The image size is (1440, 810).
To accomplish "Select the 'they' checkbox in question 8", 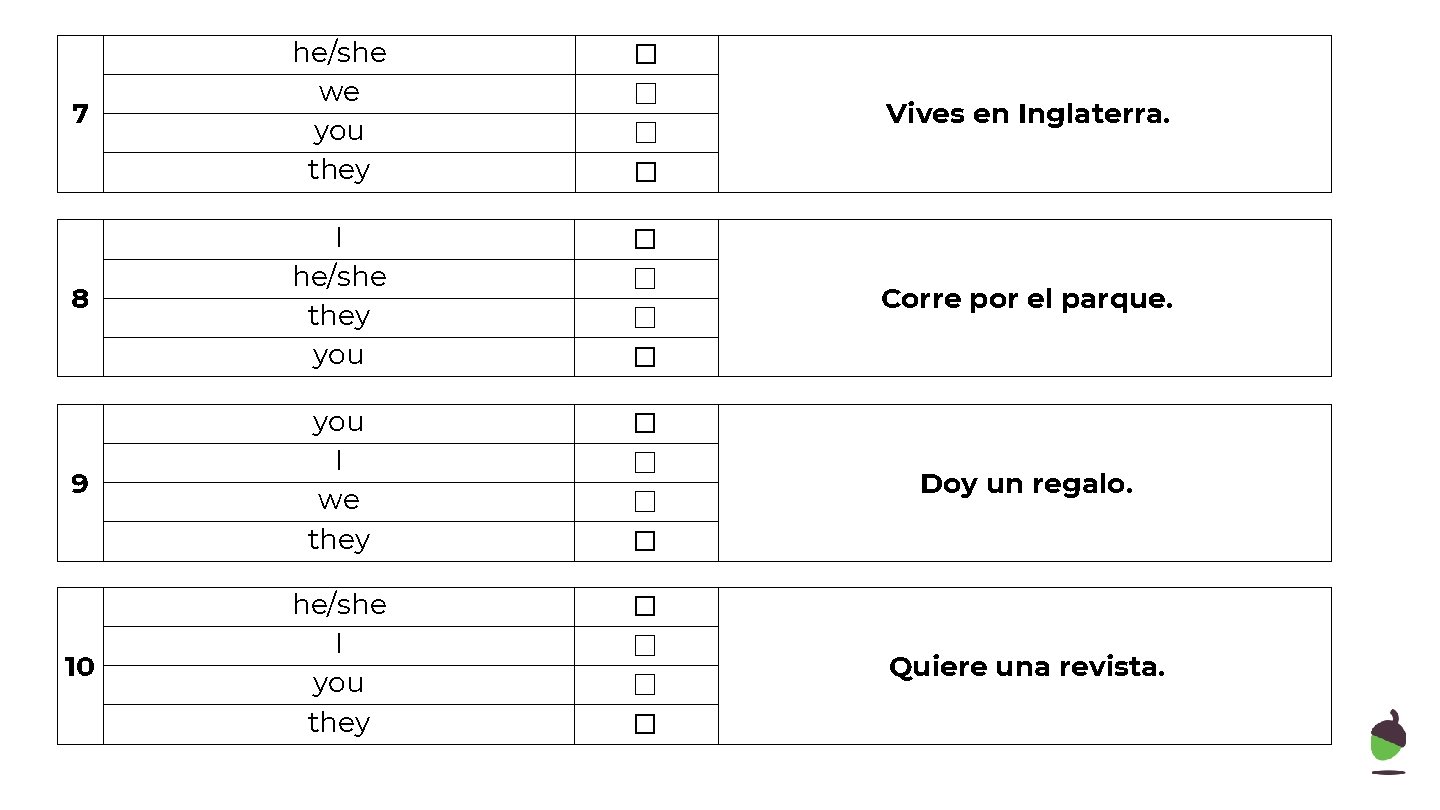I will 645,317.
